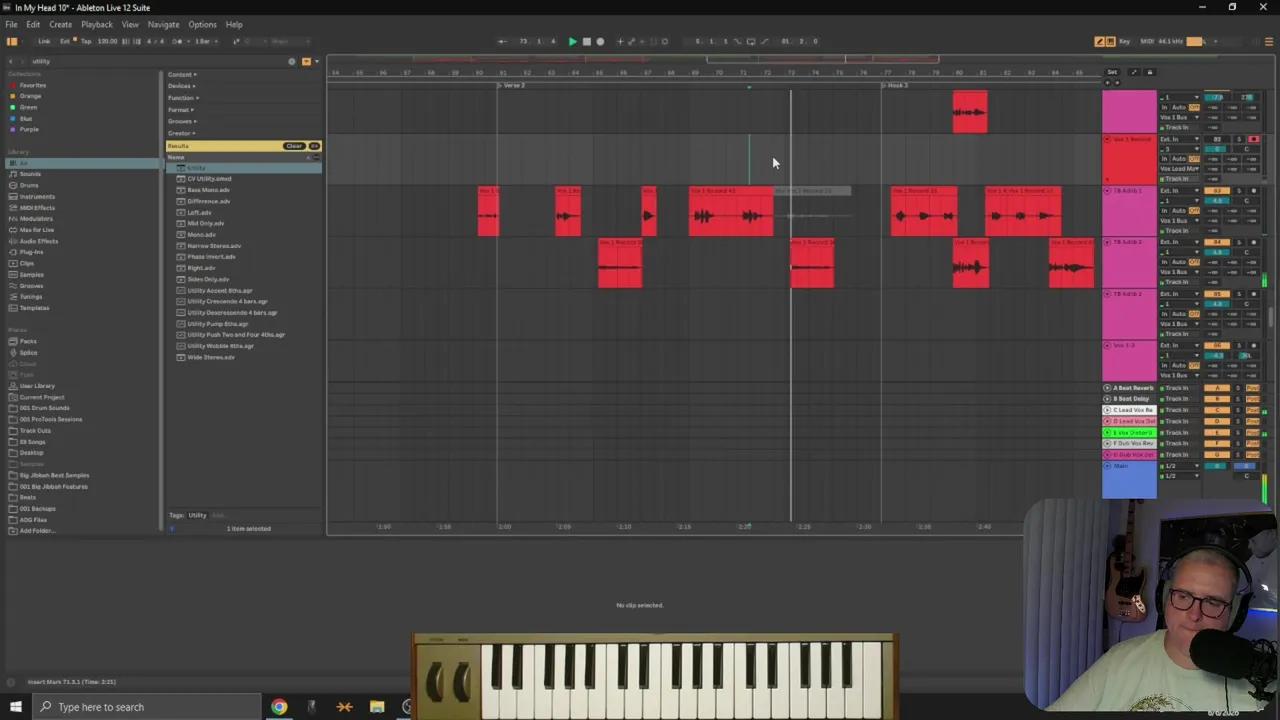
Task: Select the Green collection label
Action: click(28, 107)
